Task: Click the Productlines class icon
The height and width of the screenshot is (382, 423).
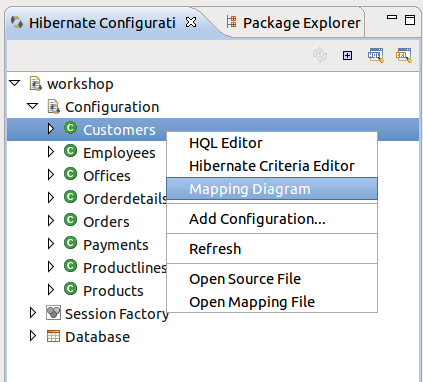Action: pyautogui.click(x=70, y=266)
